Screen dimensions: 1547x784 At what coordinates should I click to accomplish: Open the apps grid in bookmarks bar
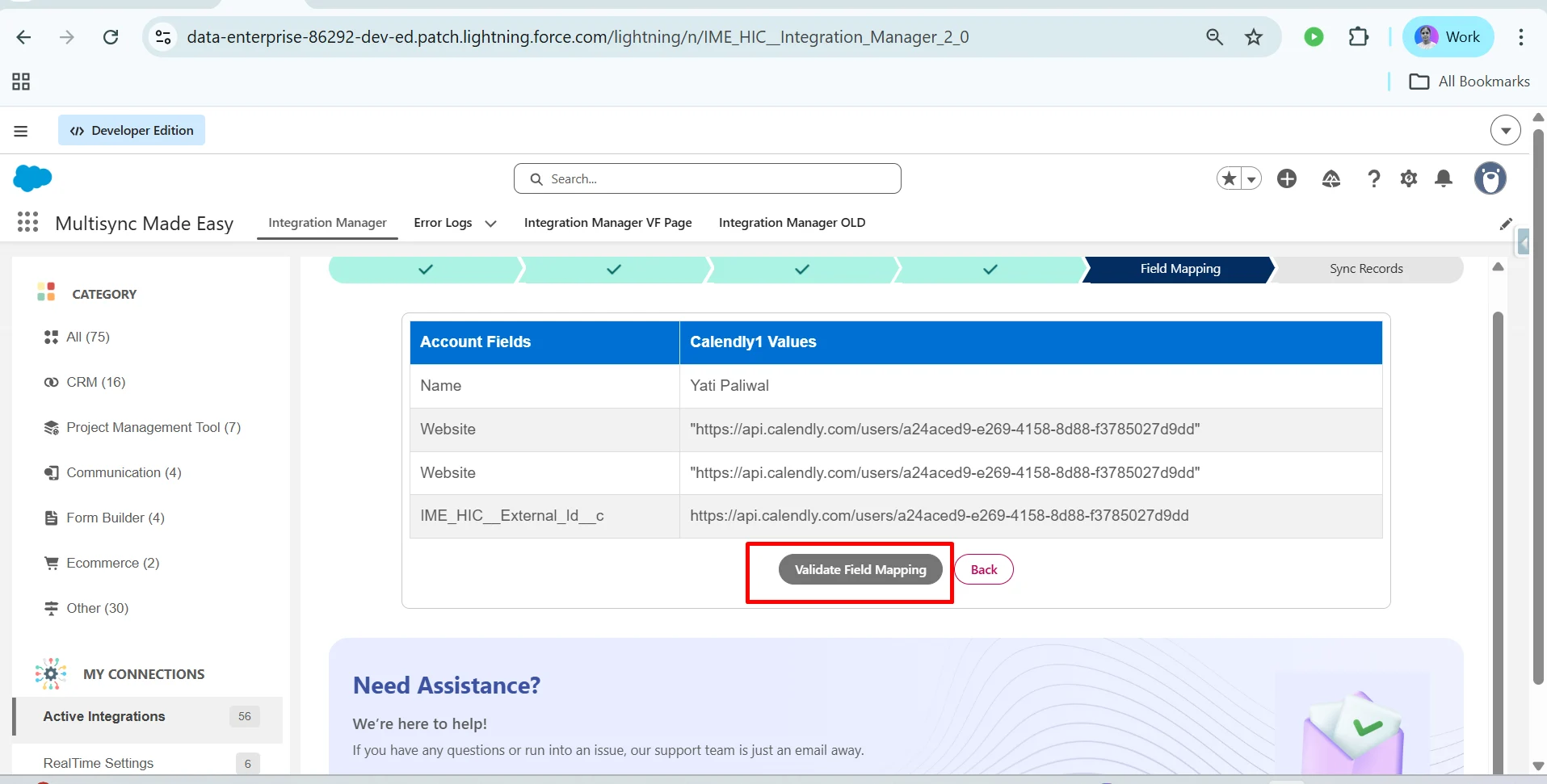(21, 82)
